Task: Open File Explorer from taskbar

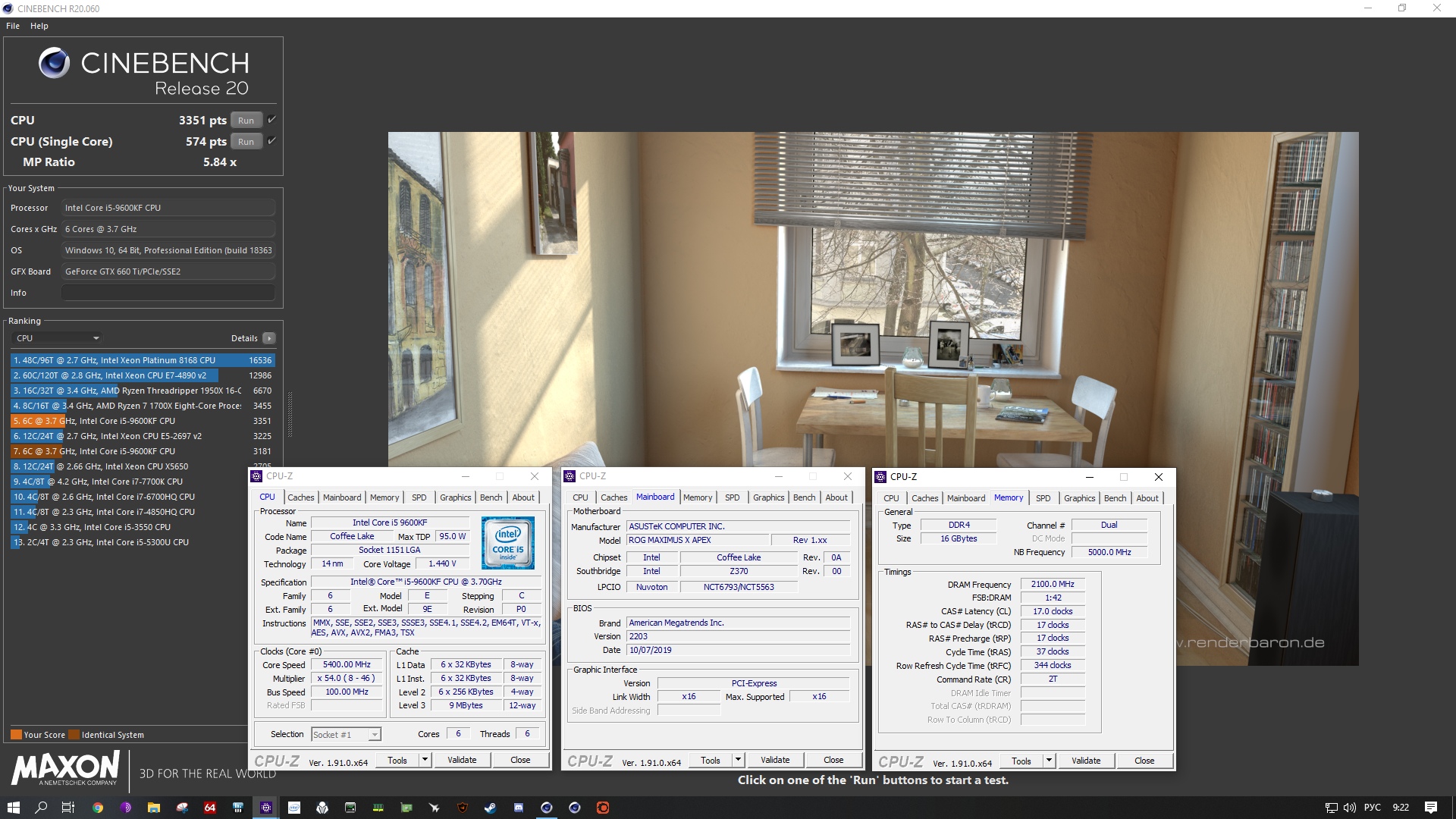Action: click(154, 808)
